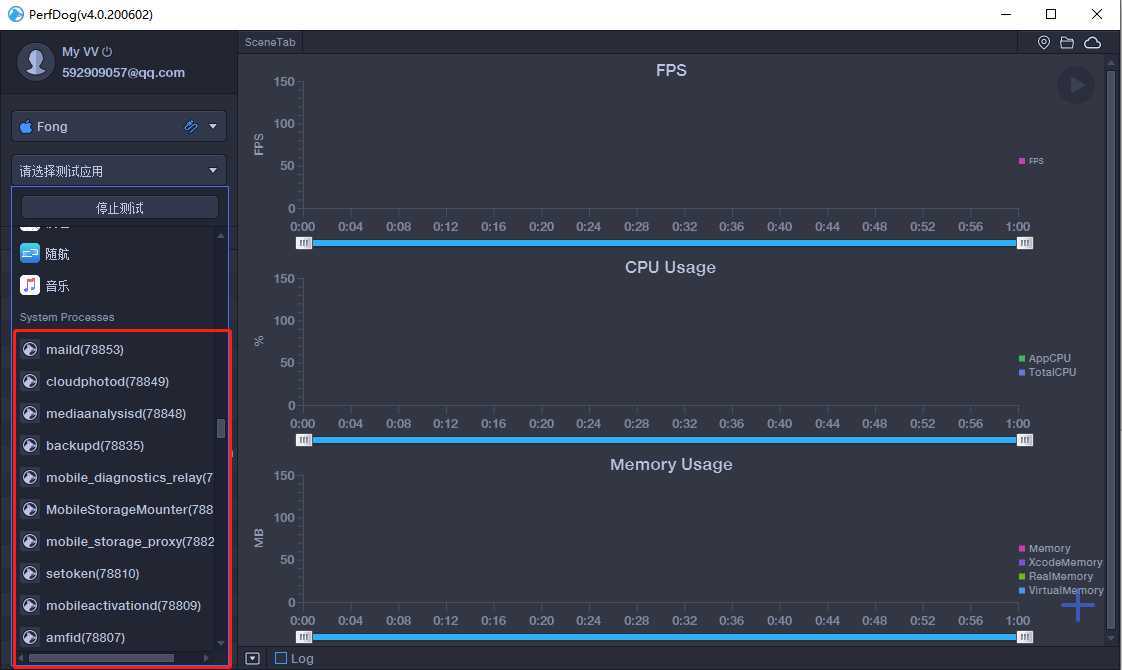Click the power icon next to My VV
Viewport: 1122px width, 670px height.
(x=107, y=52)
